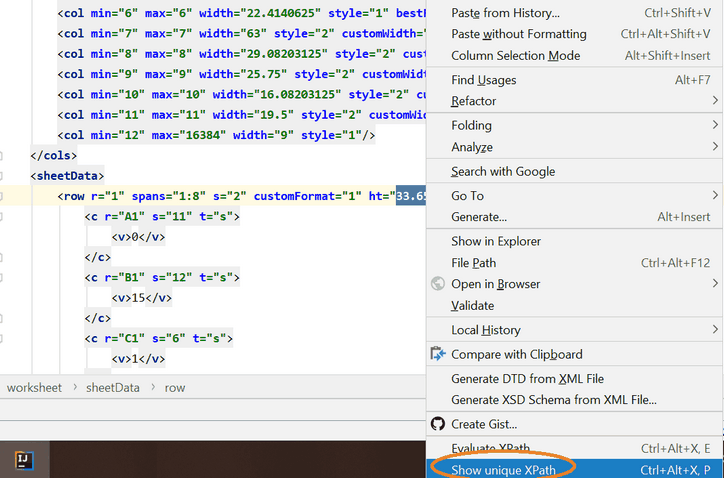Click the clipboard compare icon
The image size is (724, 478).
point(437,354)
